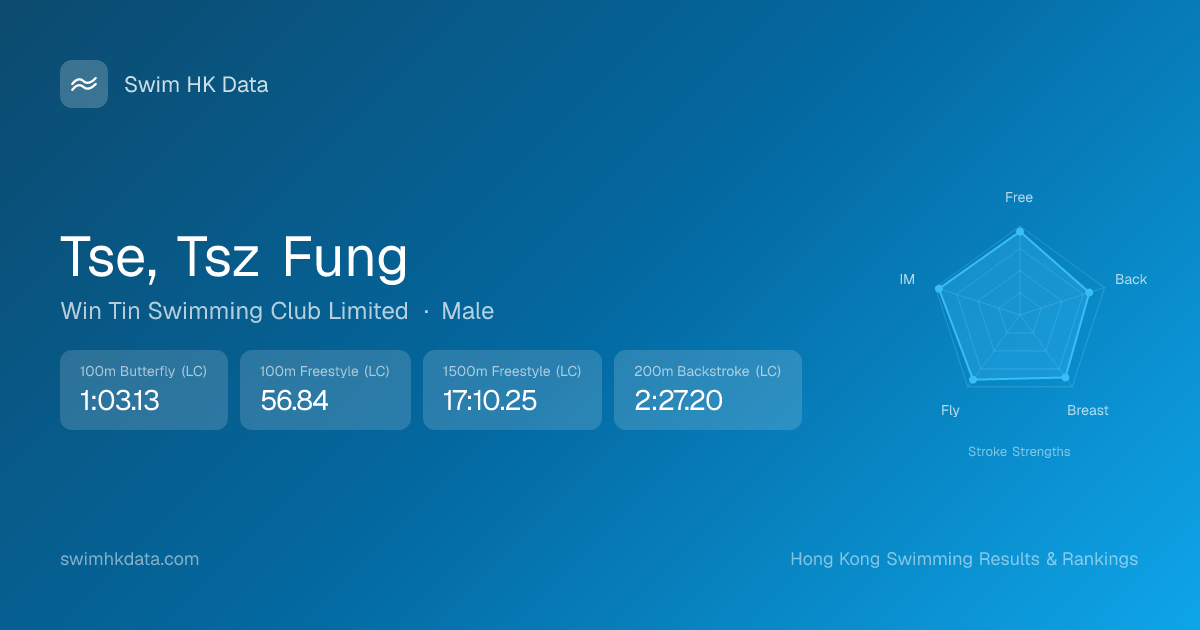Click the Free point on radar chart

pos(1020,231)
